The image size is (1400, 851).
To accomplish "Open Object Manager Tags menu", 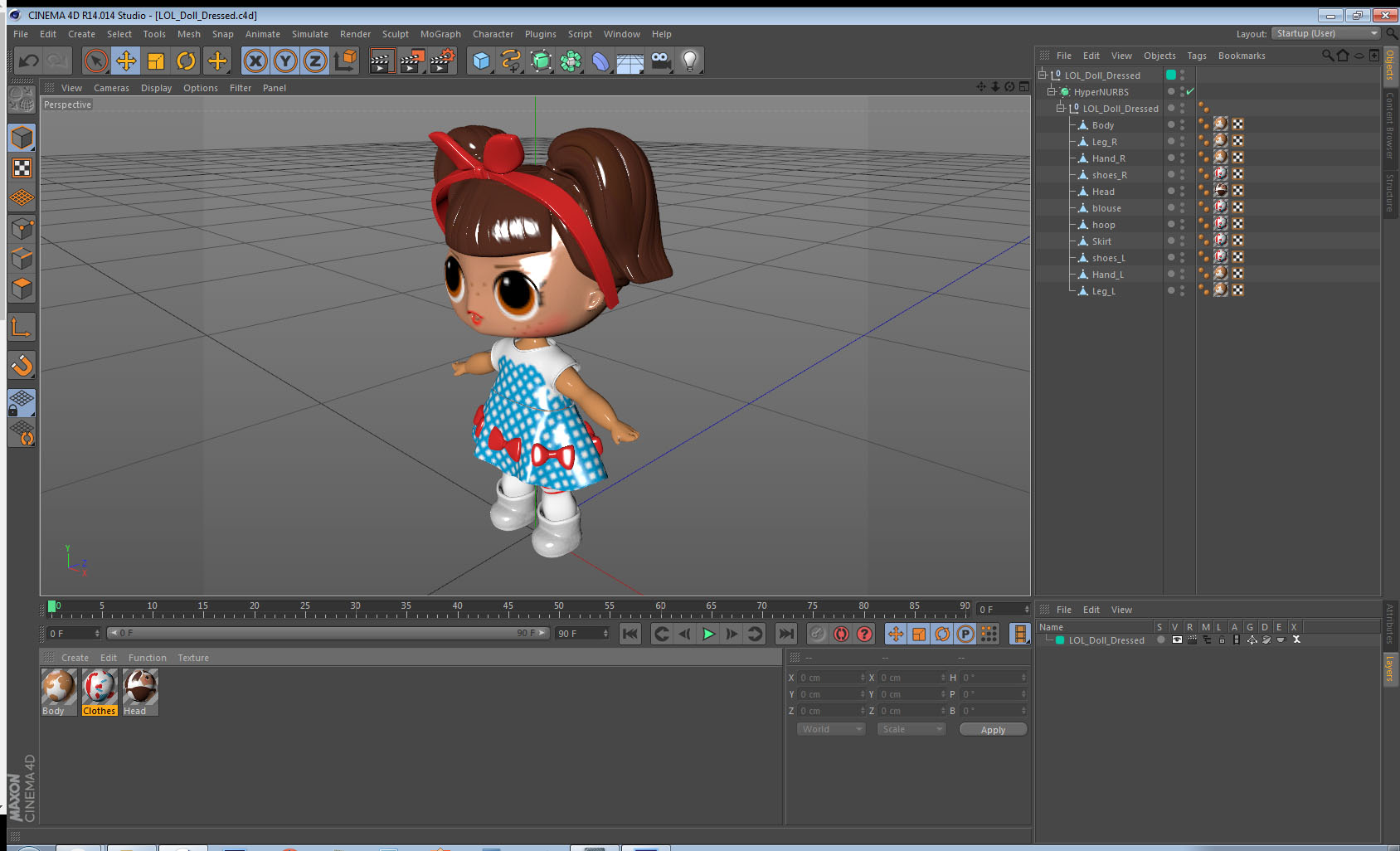I will [x=1197, y=56].
